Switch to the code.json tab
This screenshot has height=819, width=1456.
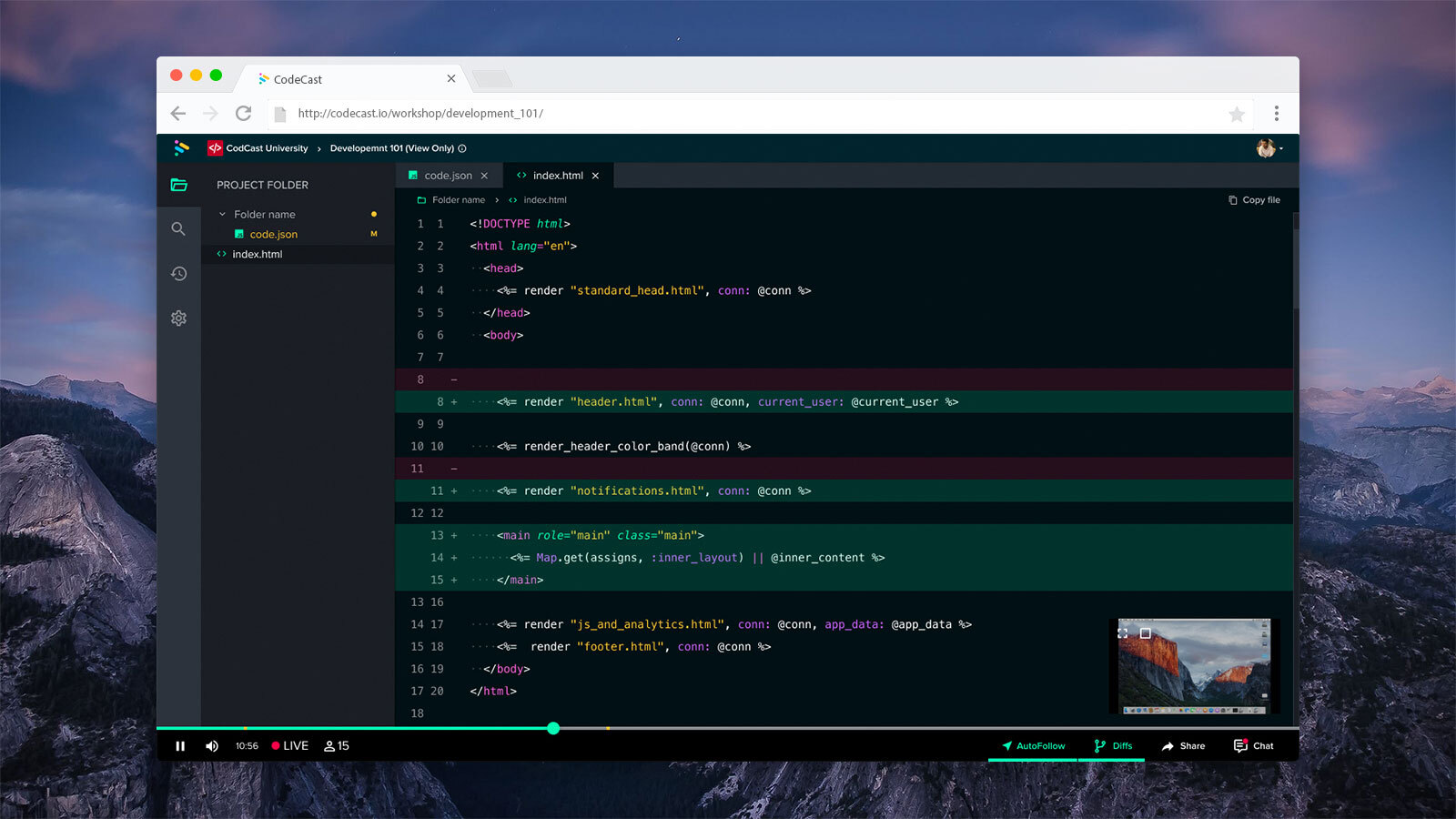[446, 175]
